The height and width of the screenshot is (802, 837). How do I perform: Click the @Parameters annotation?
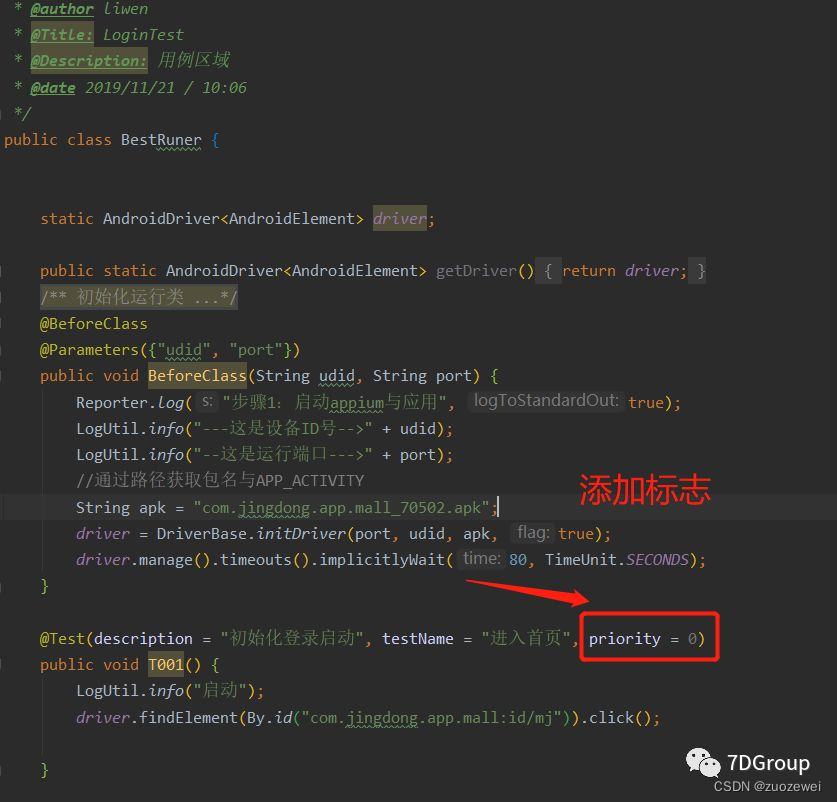89,350
